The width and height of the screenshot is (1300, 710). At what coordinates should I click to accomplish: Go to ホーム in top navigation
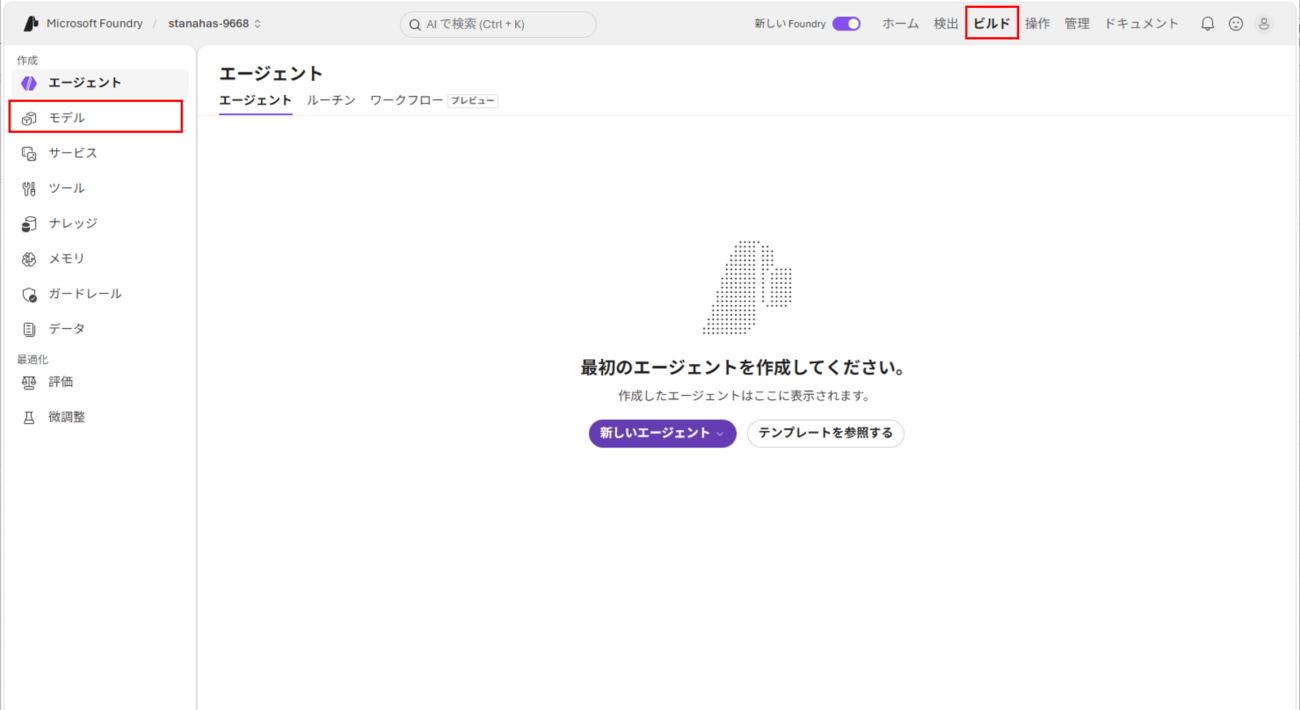[x=900, y=23]
